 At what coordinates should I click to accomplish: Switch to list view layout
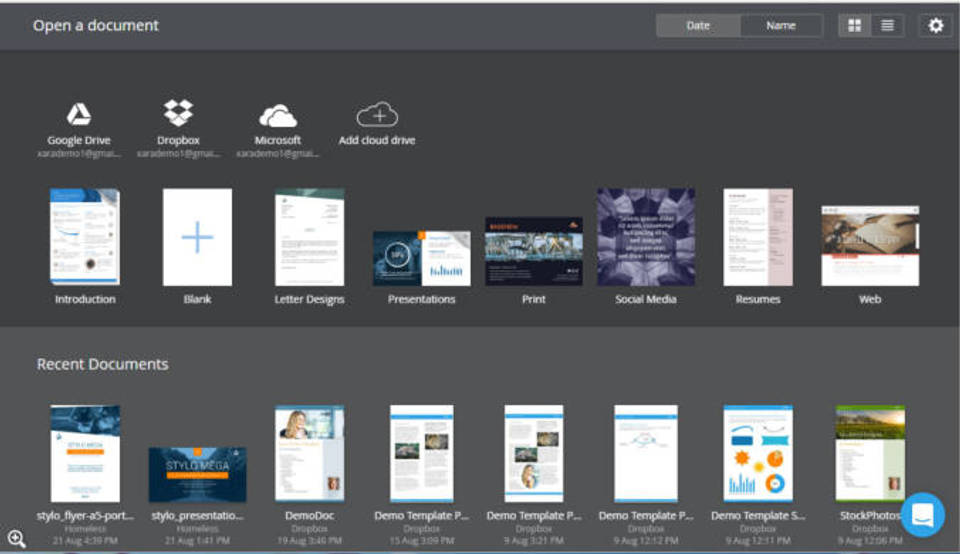(x=886, y=26)
